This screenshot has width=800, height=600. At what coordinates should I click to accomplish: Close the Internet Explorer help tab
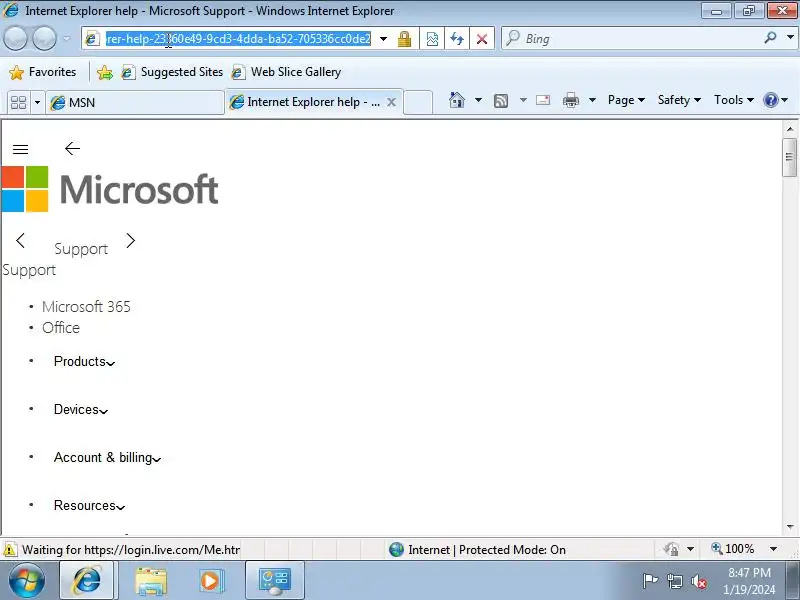391,103
